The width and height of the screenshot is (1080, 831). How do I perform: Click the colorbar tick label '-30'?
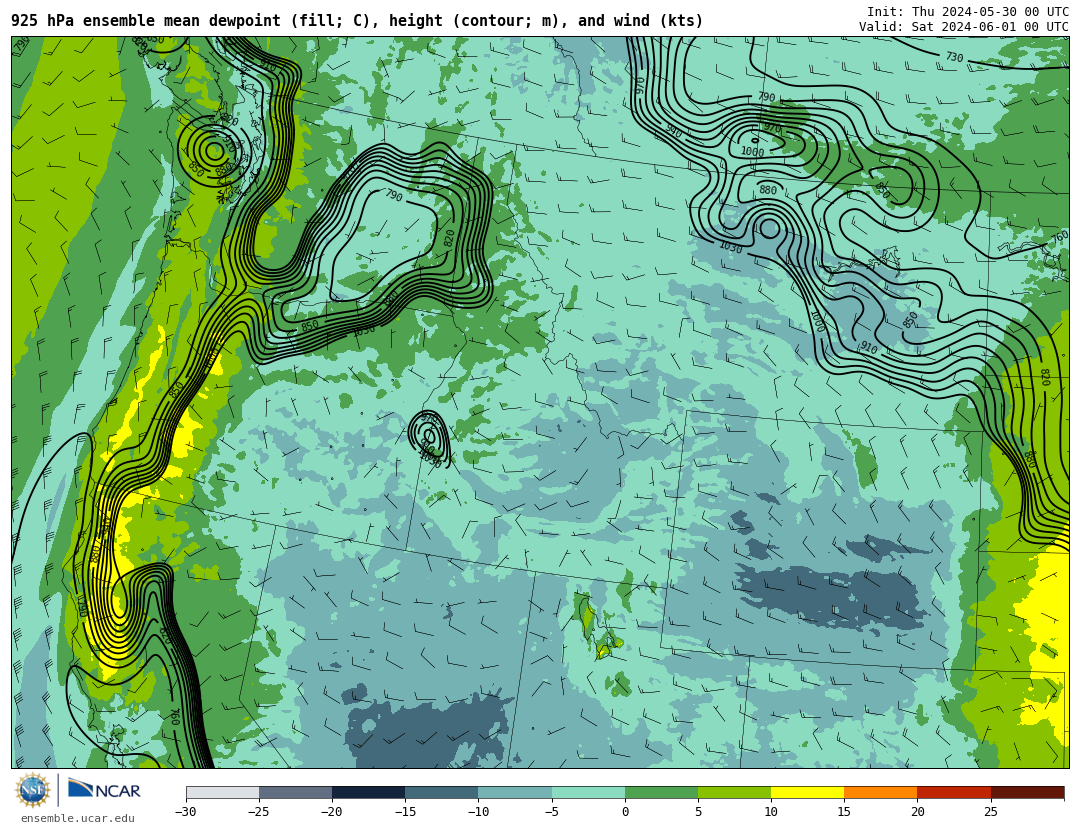coord(185,812)
